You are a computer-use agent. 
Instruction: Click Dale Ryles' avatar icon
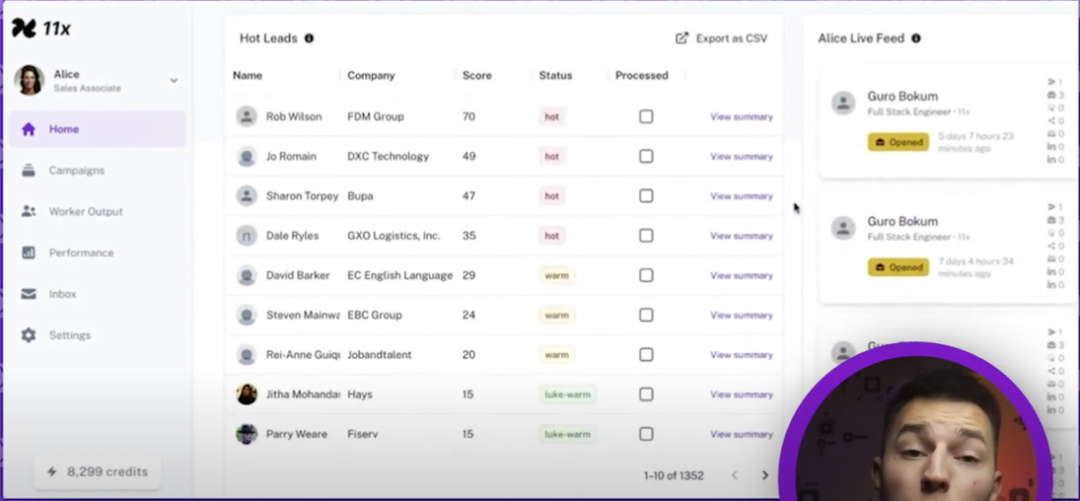(x=247, y=236)
